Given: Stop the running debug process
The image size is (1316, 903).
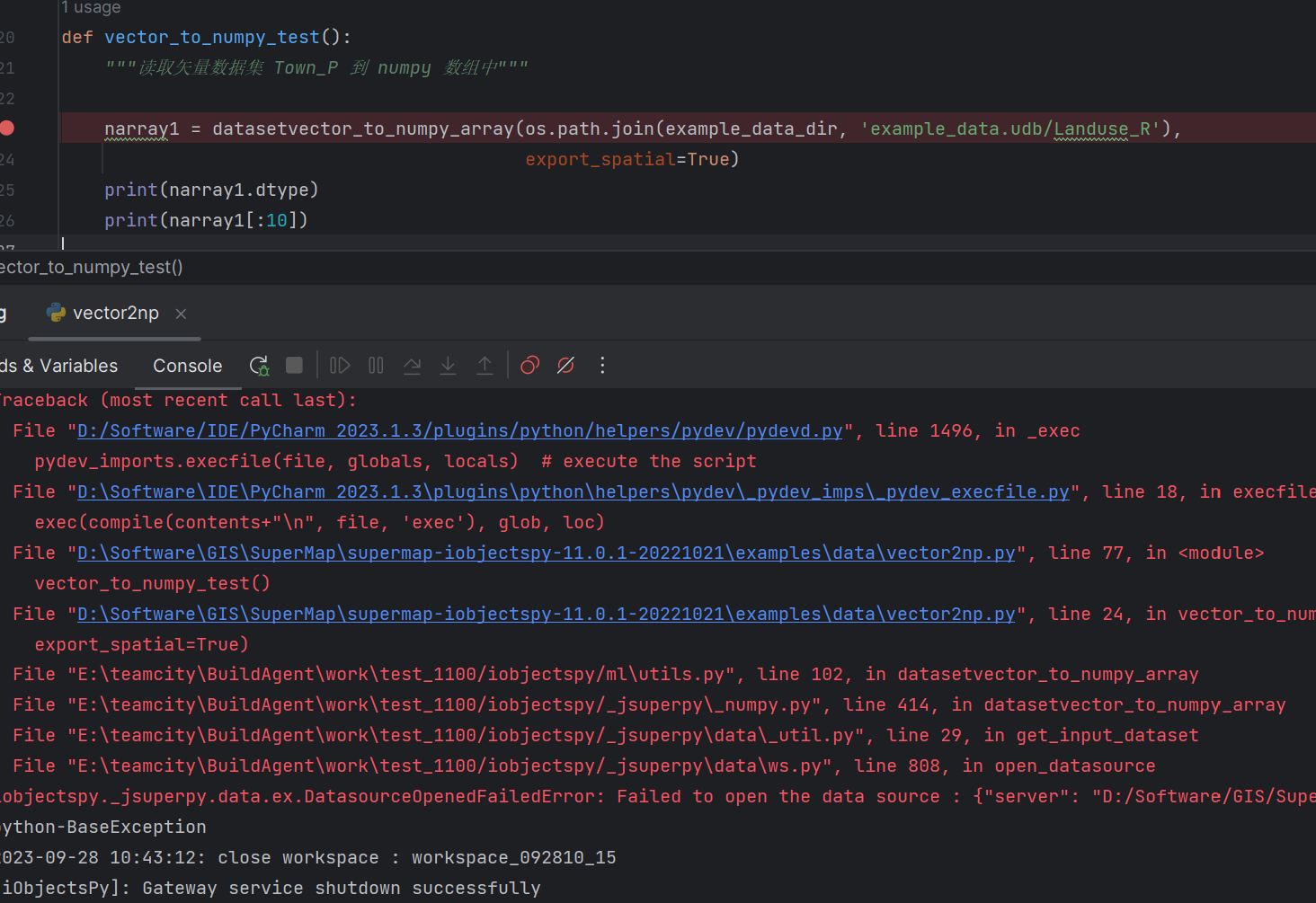Looking at the screenshot, I should click(x=294, y=366).
